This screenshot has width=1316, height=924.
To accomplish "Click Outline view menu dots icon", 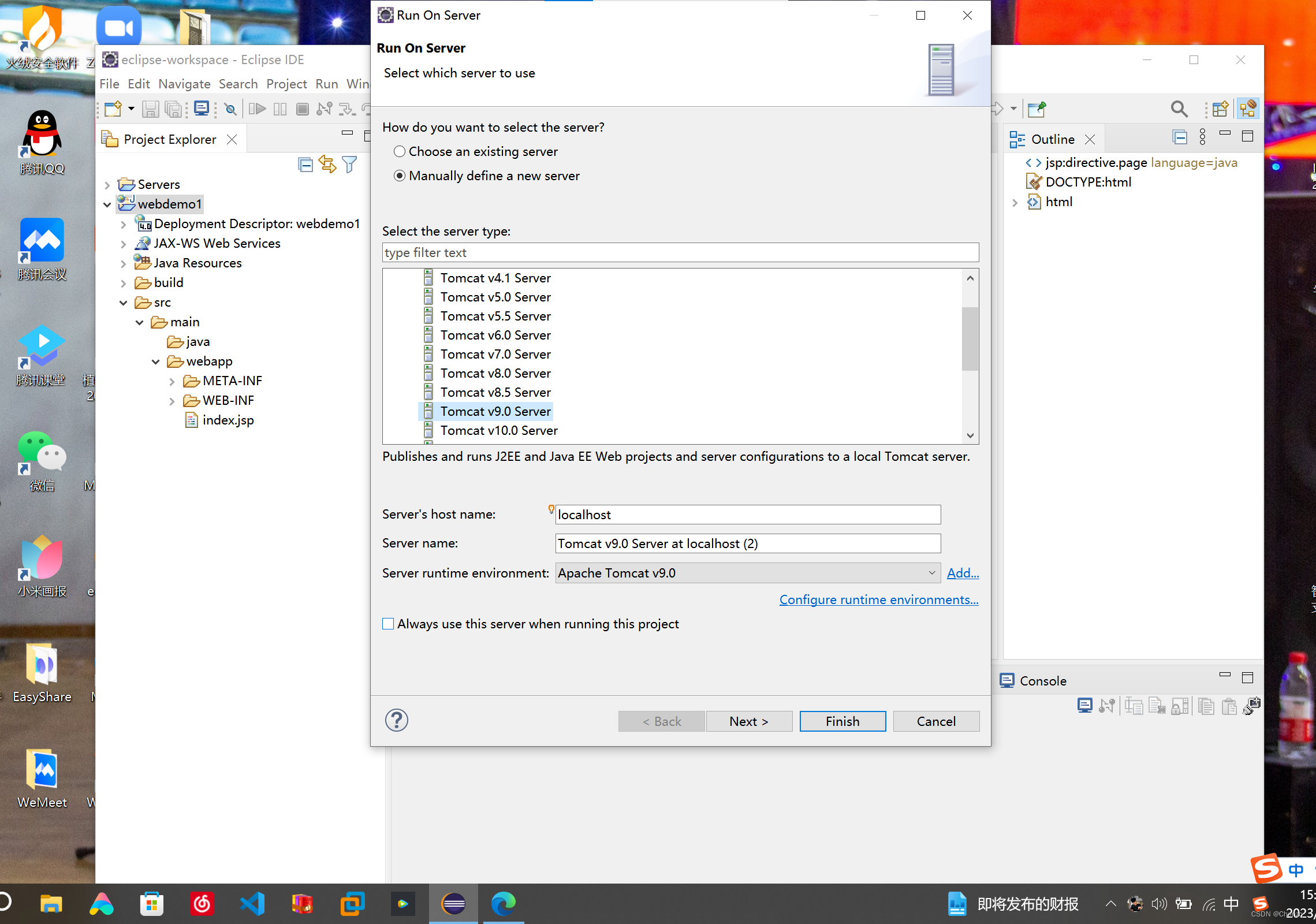I will pyautogui.click(x=1202, y=137).
